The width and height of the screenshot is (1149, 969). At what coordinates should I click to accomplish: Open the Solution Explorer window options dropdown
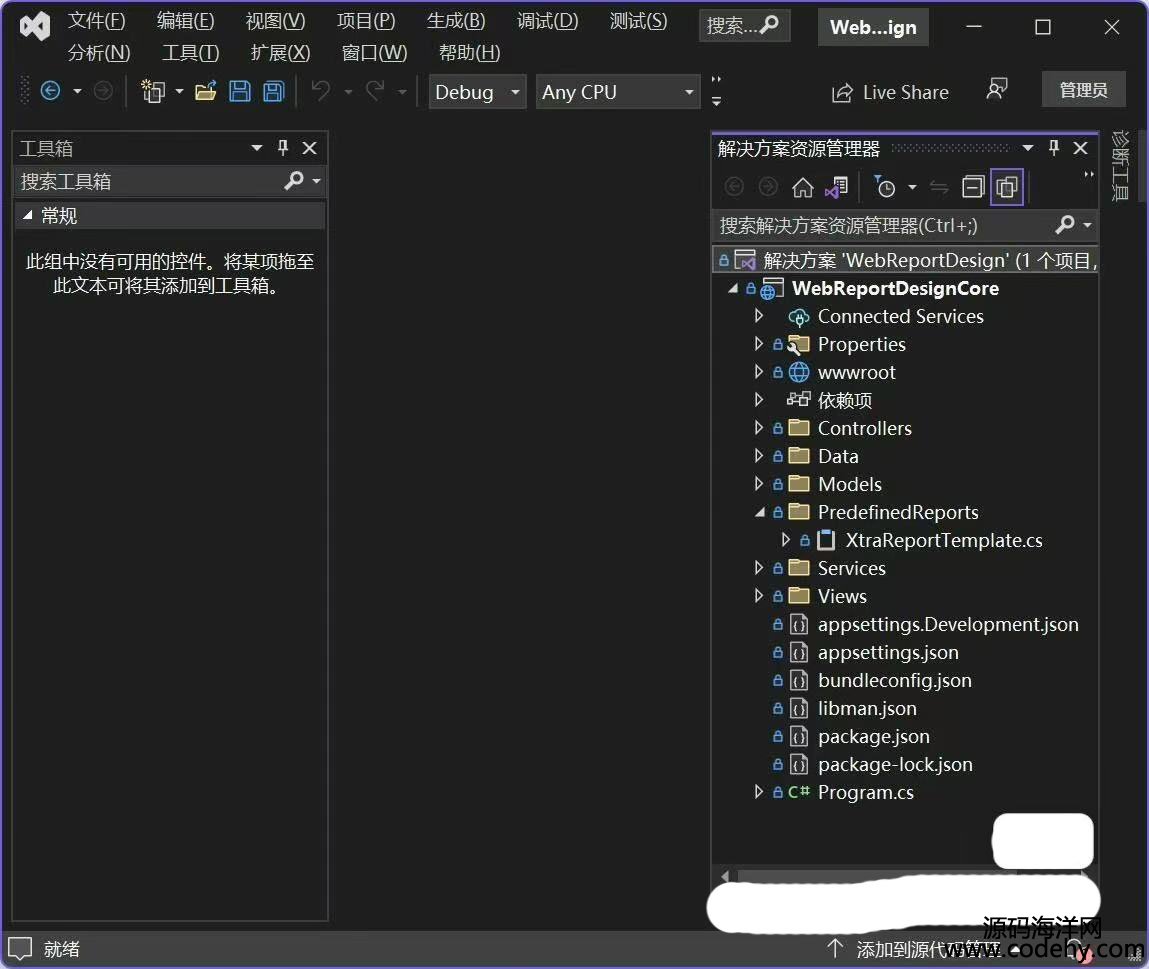pos(1027,148)
